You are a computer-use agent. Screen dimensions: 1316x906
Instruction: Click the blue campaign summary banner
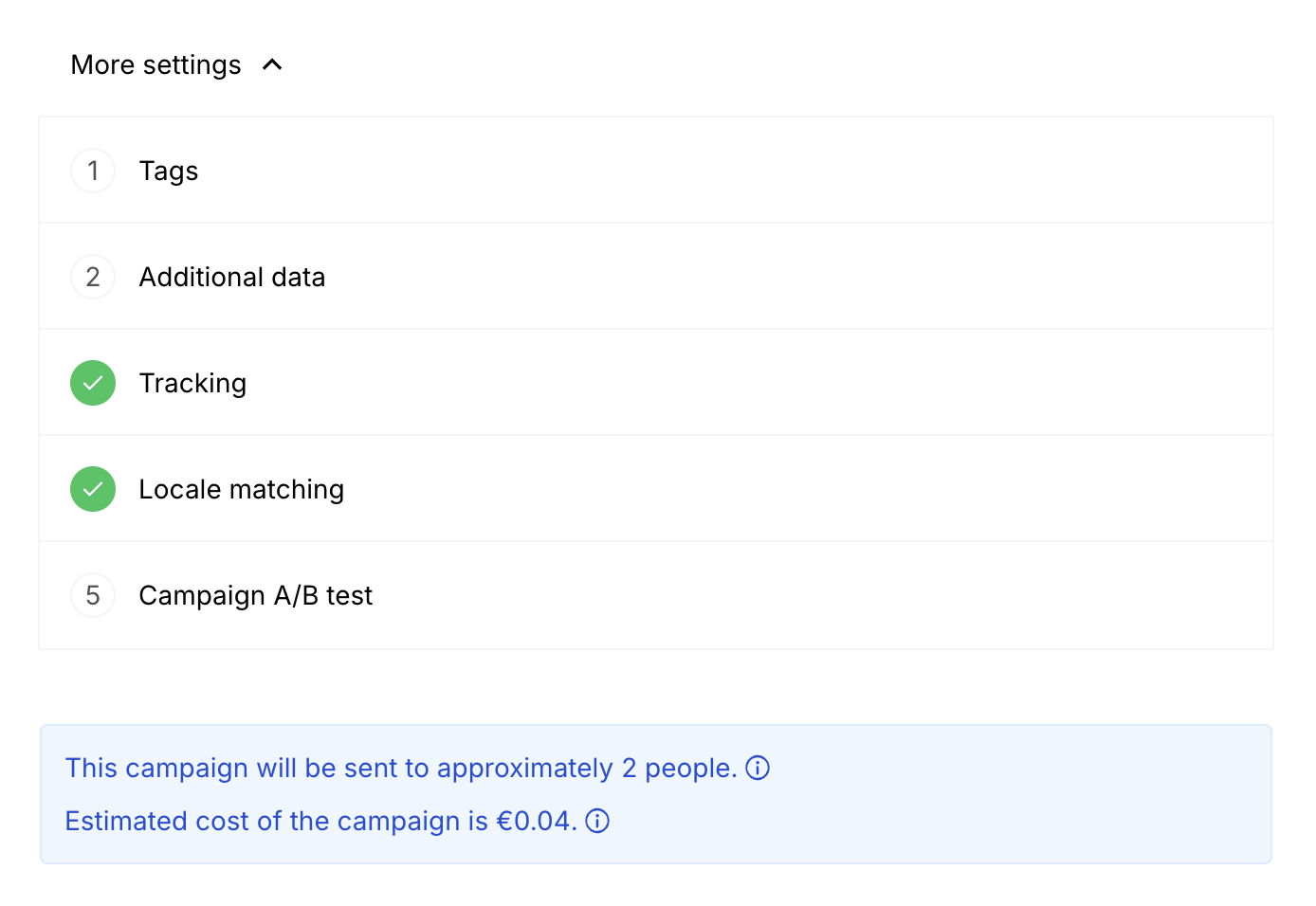tap(656, 794)
